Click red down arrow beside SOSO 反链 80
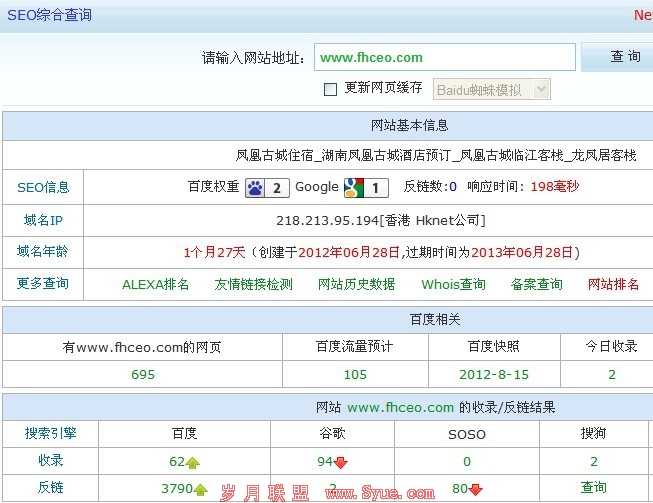This screenshot has height=503, width=653. pyautogui.click(x=476, y=489)
